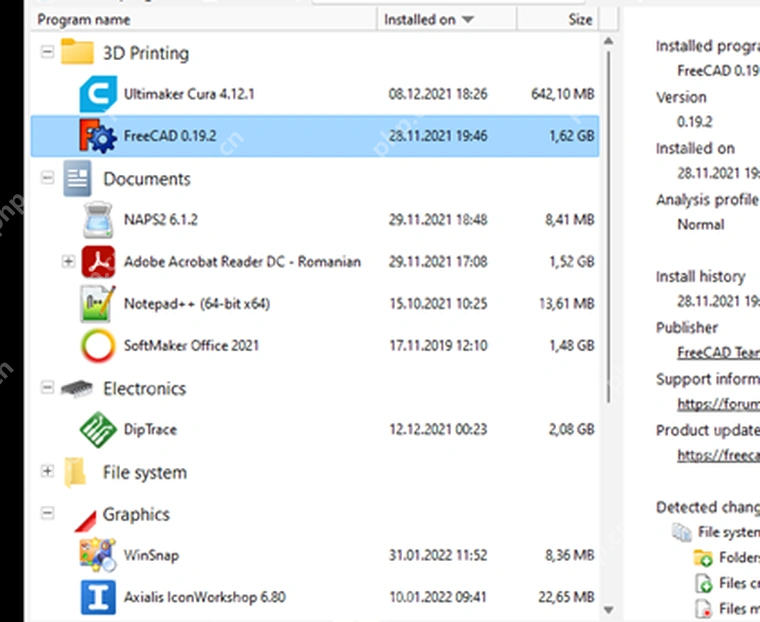The height and width of the screenshot is (622, 760).
Task: Click the Documents group icon
Action: click(77, 178)
